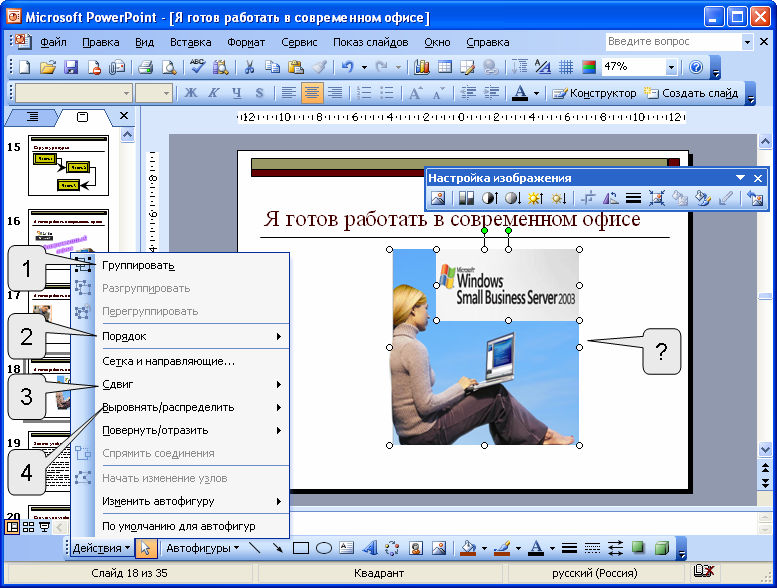Turn off center alignment button
Viewport: 777px width, 588px height.
[x=312, y=93]
